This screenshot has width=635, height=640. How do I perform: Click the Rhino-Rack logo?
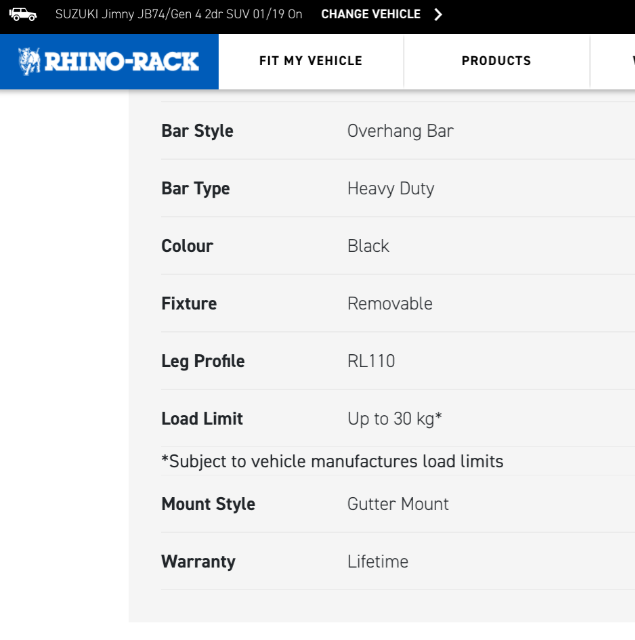pyautogui.click(x=109, y=62)
